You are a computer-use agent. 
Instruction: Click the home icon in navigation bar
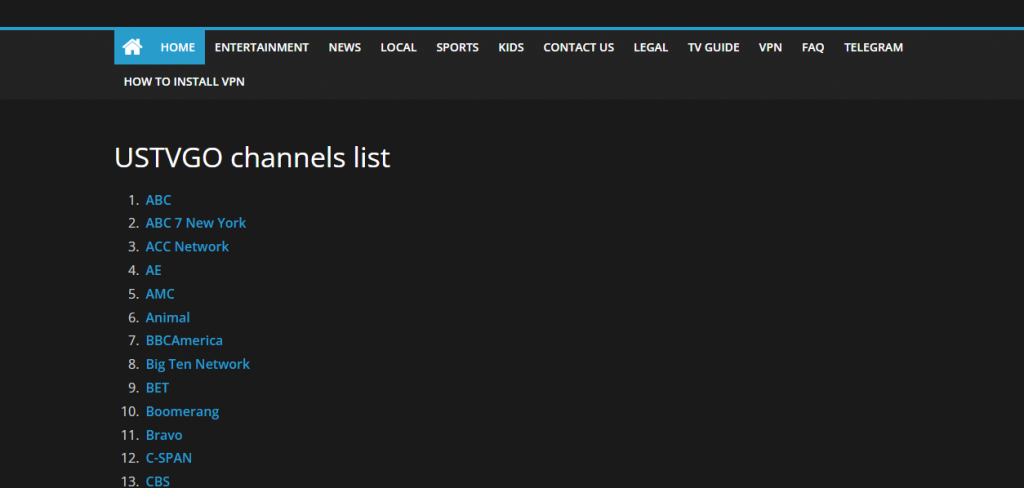point(132,47)
